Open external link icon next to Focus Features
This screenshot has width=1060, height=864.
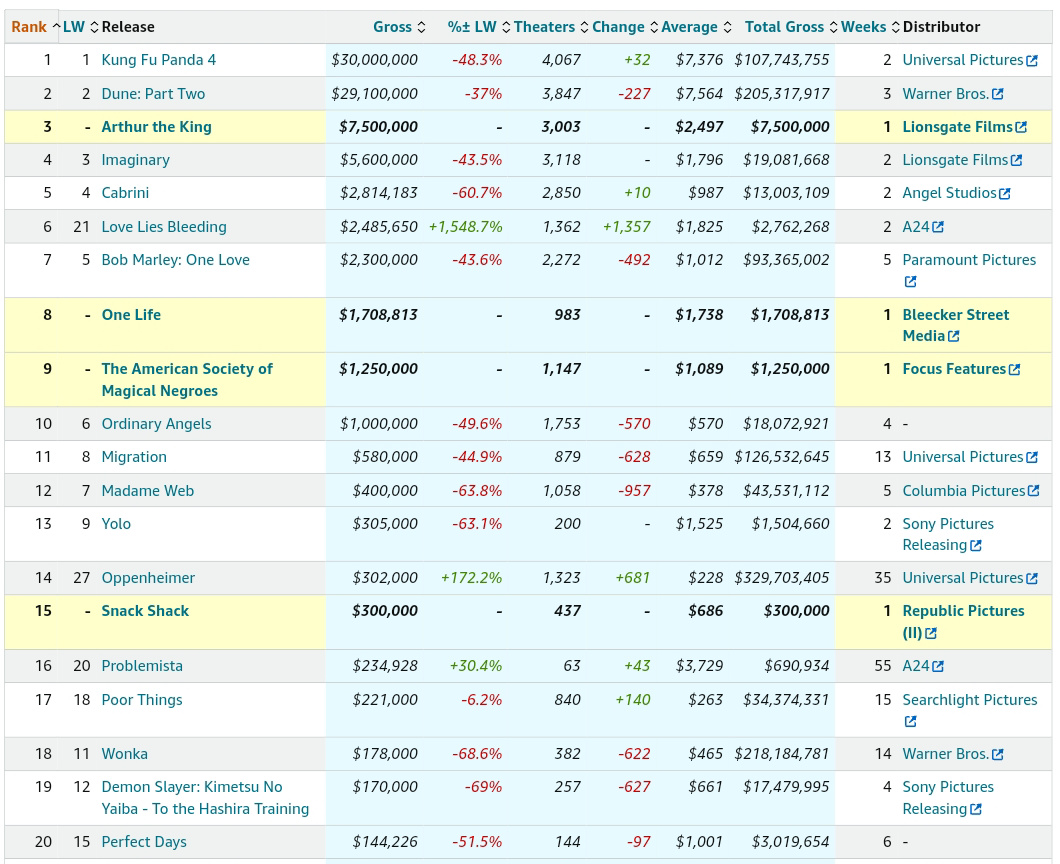pos(1014,369)
